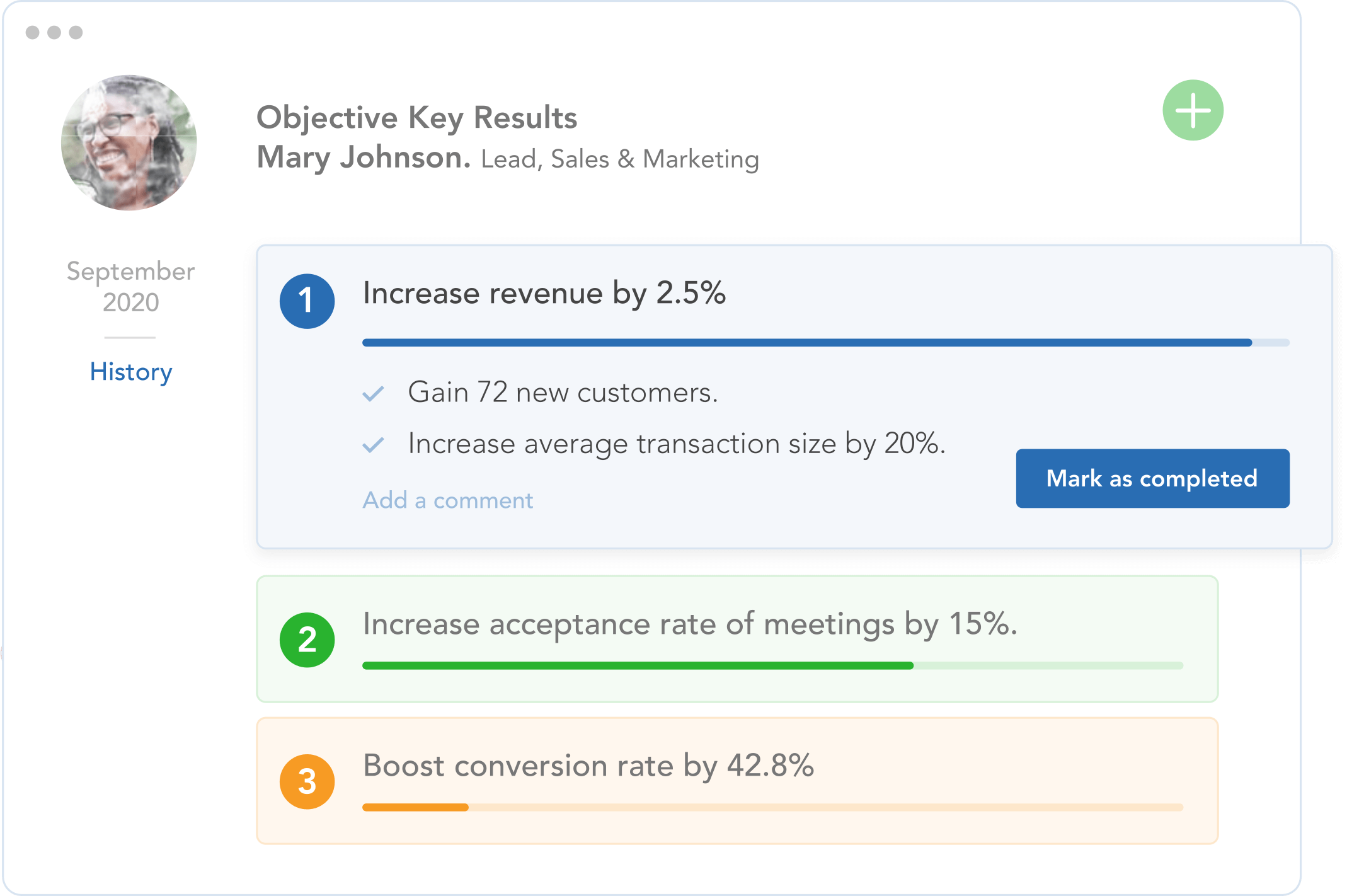Click the blue number 1 objective badge
Viewport: 1347px width, 896px height.
(x=307, y=301)
